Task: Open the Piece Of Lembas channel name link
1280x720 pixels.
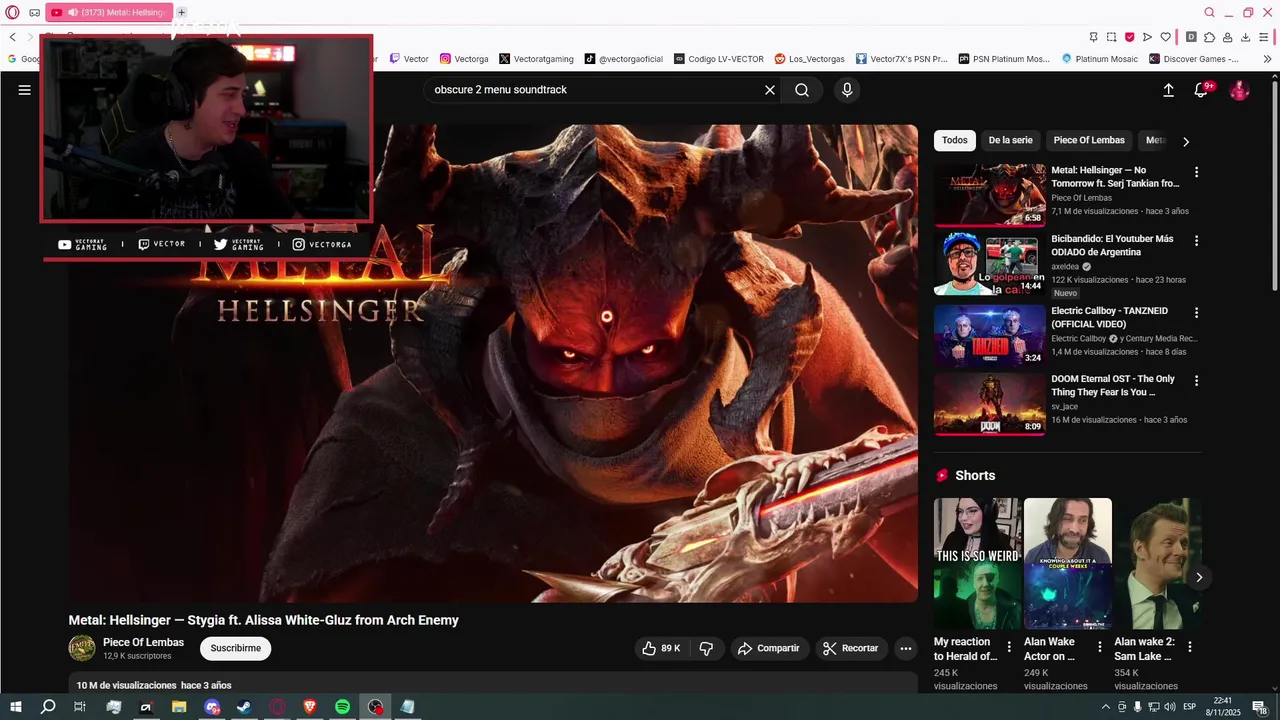Action: (x=143, y=643)
